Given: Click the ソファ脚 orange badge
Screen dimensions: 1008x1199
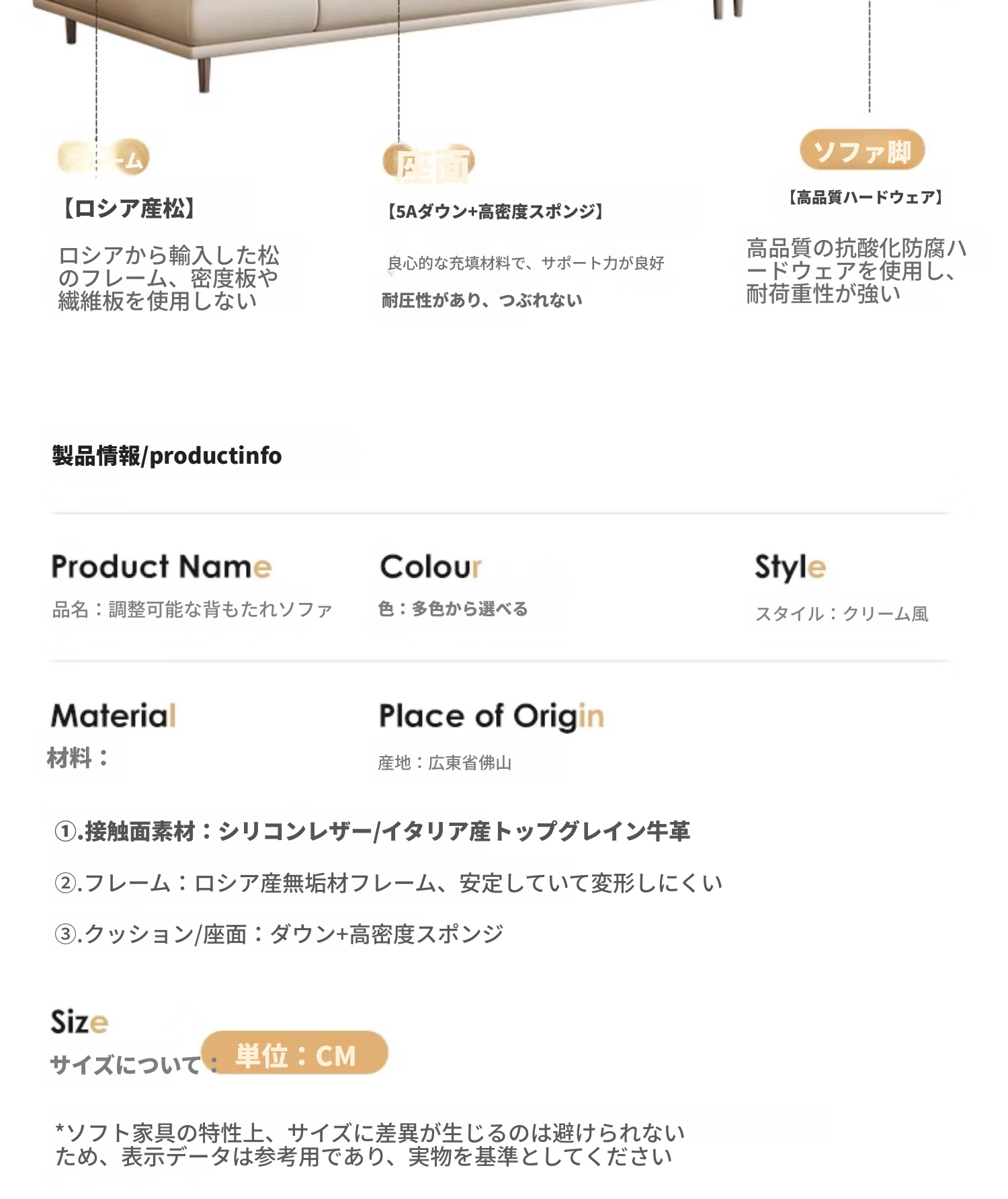Looking at the screenshot, I should tap(862, 151).
